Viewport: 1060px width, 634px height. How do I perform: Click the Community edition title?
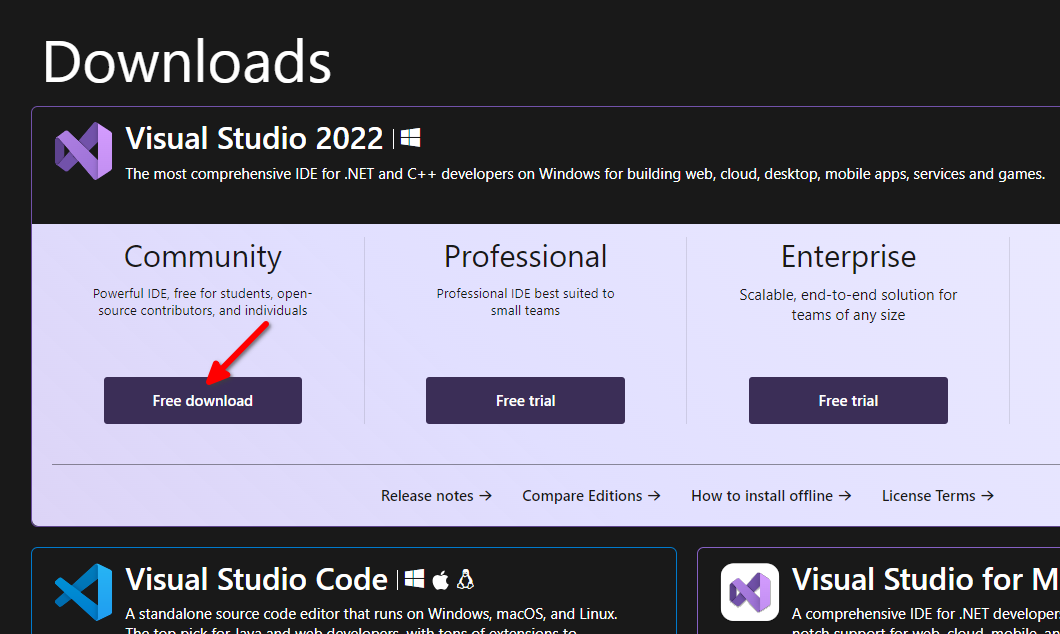tap(203, 257)
